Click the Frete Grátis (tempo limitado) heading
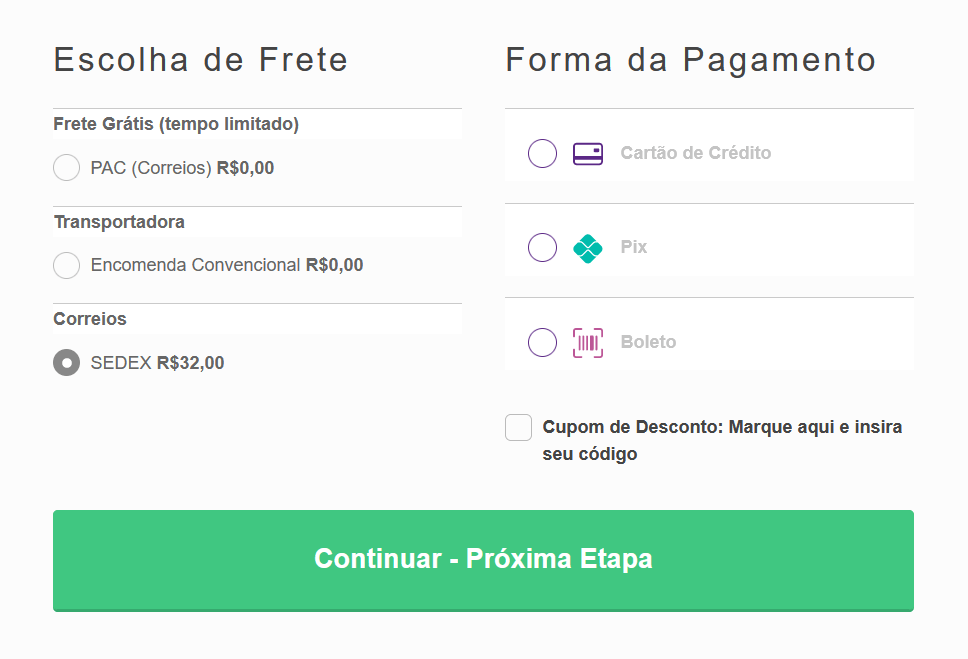Viewport: 968px width, 659px height. coord(176,124)
